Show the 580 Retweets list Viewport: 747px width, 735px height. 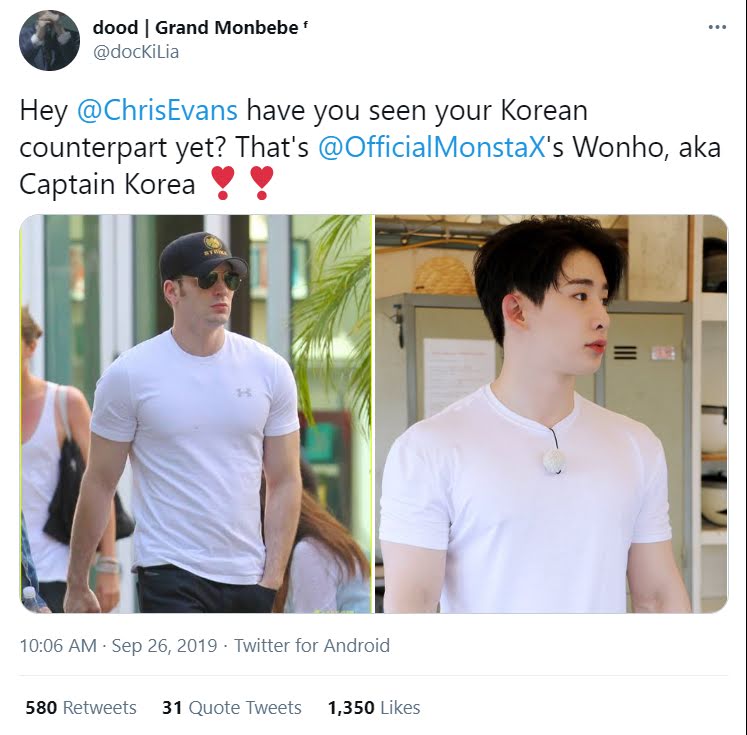81,708
